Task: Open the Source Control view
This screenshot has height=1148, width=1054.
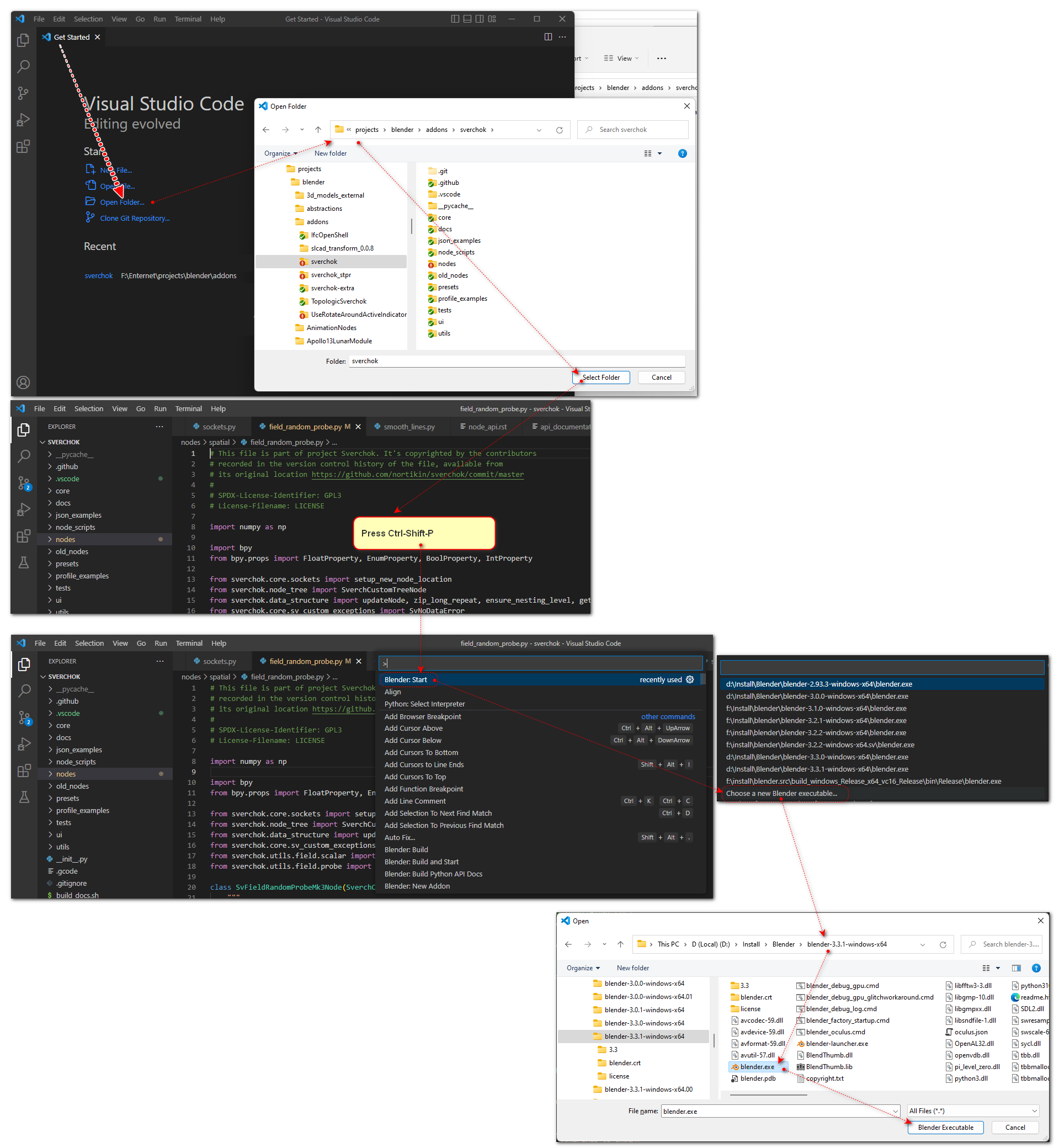Action: click(x=23, y=93)
